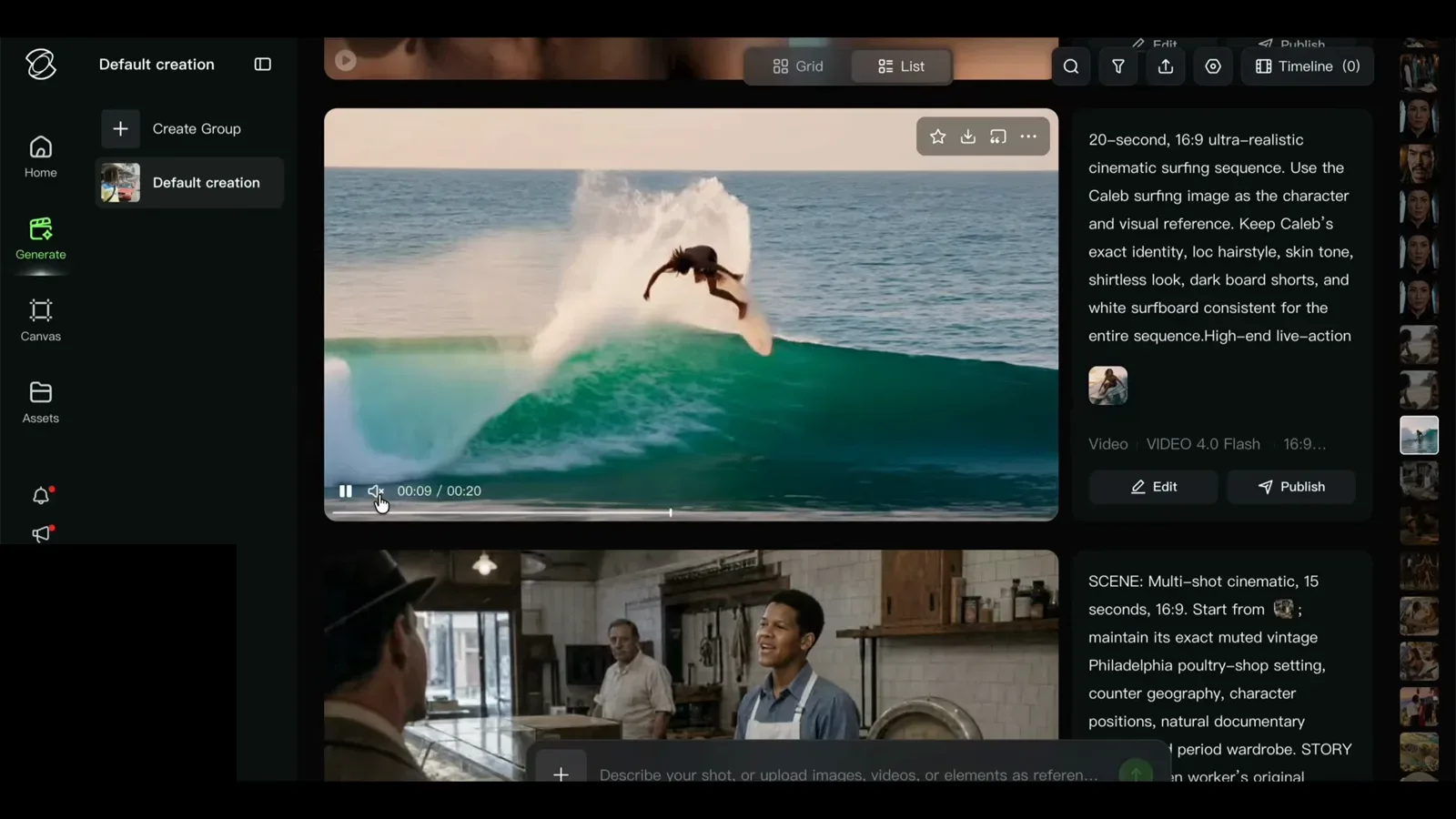Open the poultry shop video preview
1456x819 pixels.
click(691, 665)
